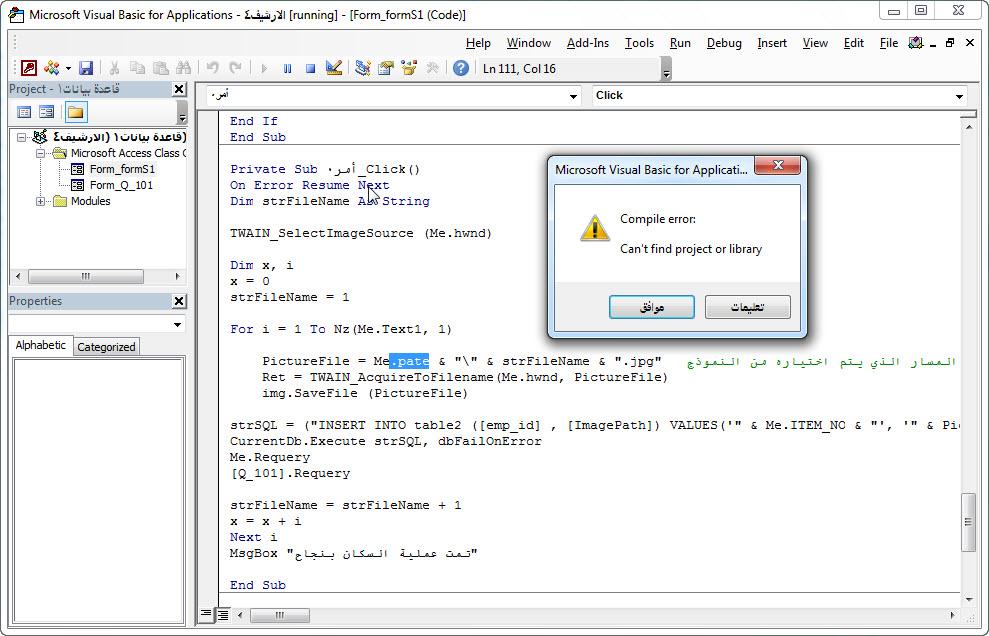This screenshot has width=989, height=636.
Task: Click the Cut scissors icon
Action: coord(114,68)
